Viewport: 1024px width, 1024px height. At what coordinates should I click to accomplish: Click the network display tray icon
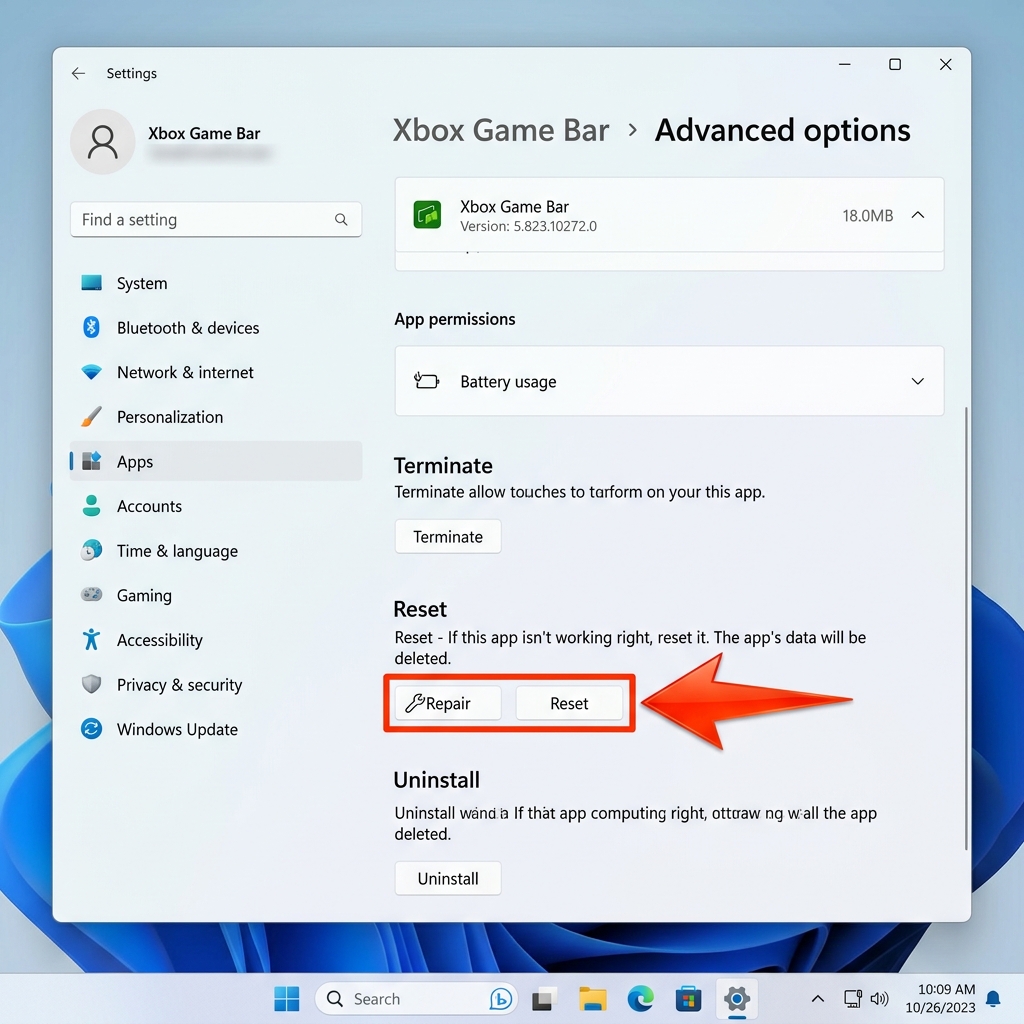[852, 999]
